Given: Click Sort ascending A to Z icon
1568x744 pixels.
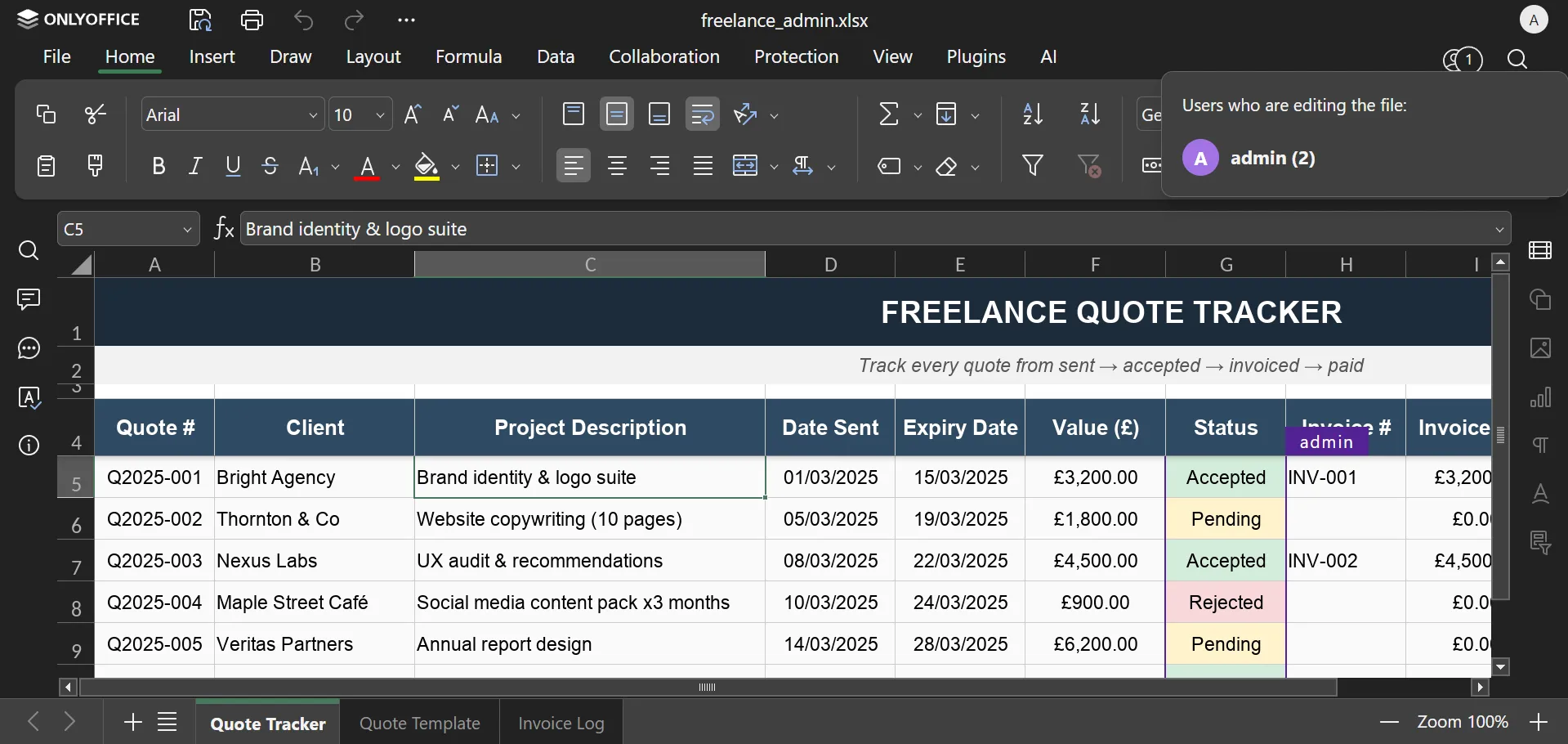Looking at the screenshot, I should click(1034, 114).
